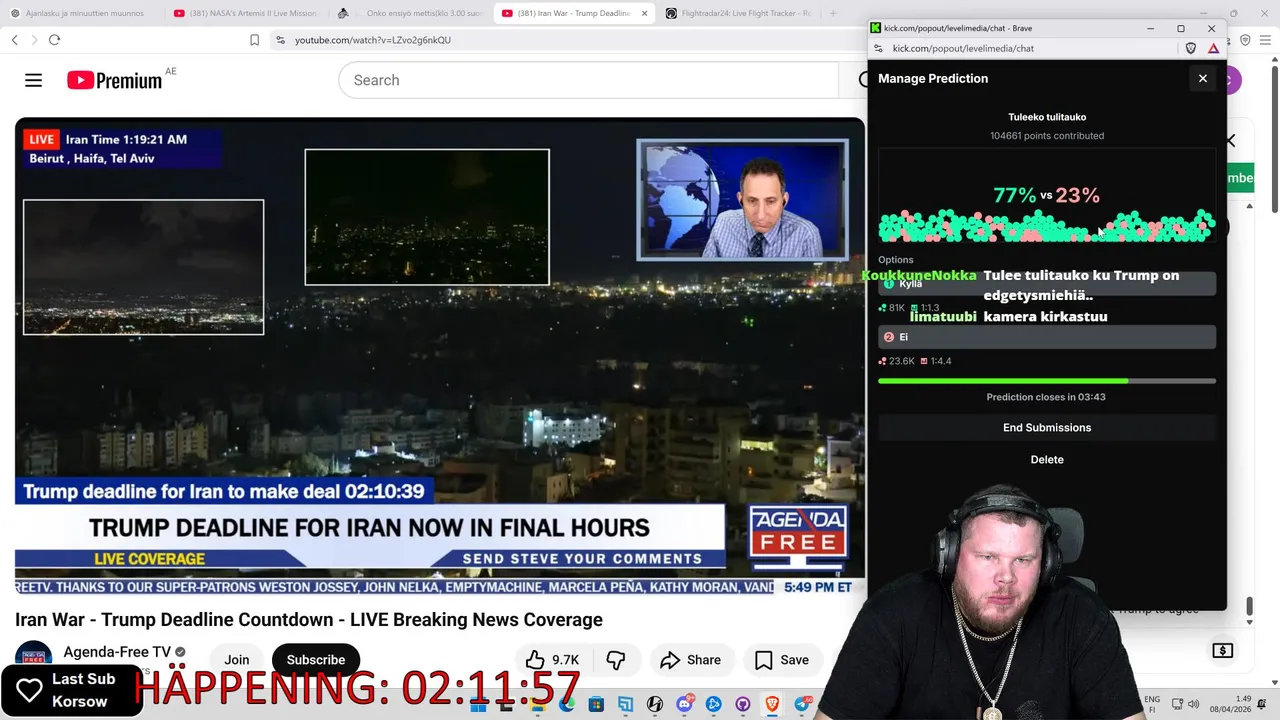
Task: Open Windows Start menu
Action: point(478,705)
